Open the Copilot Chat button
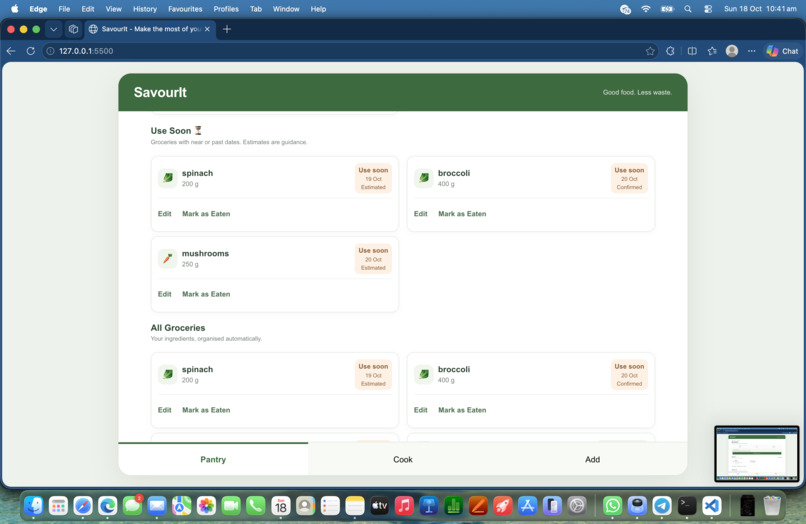This screenshot has height=524, width=806. [x=782, y=51]
